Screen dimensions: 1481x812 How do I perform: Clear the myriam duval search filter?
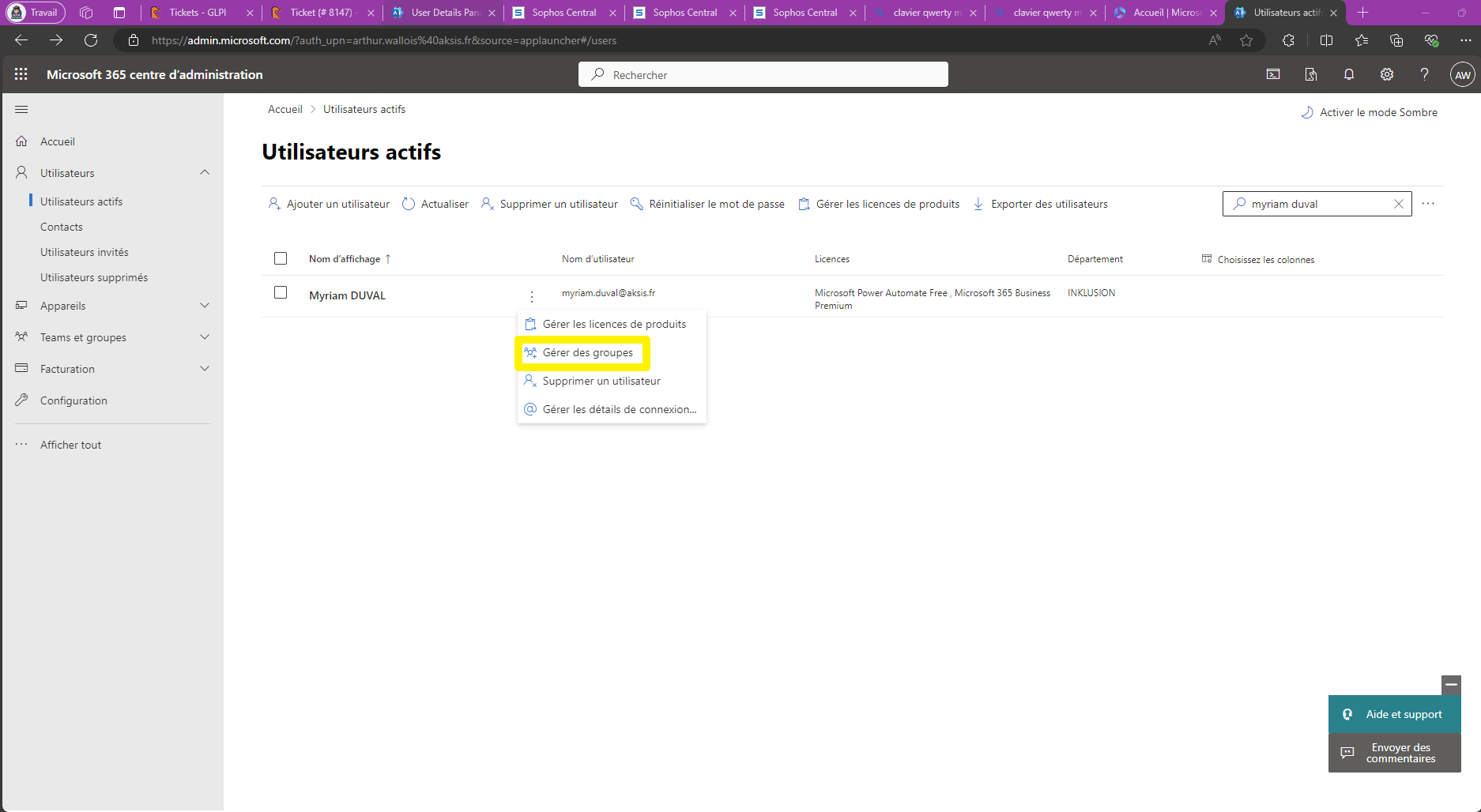coord(1398,204)
